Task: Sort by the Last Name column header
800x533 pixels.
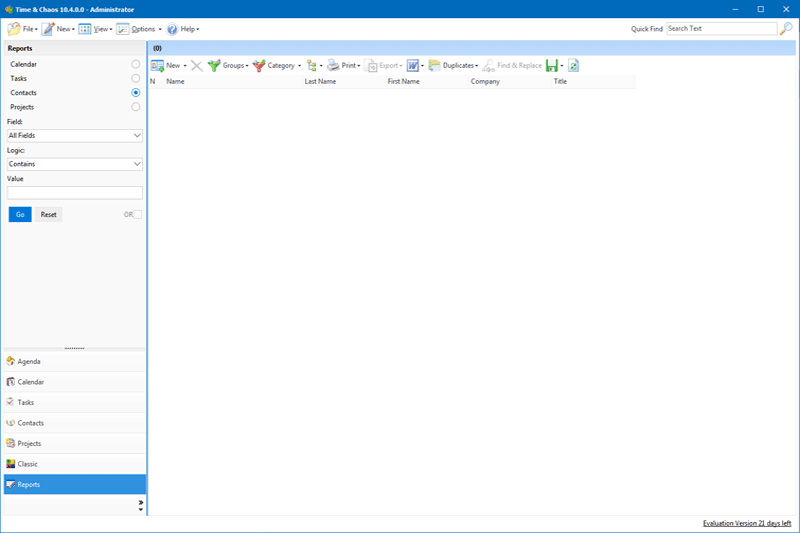Action: [x=344, y=81]
